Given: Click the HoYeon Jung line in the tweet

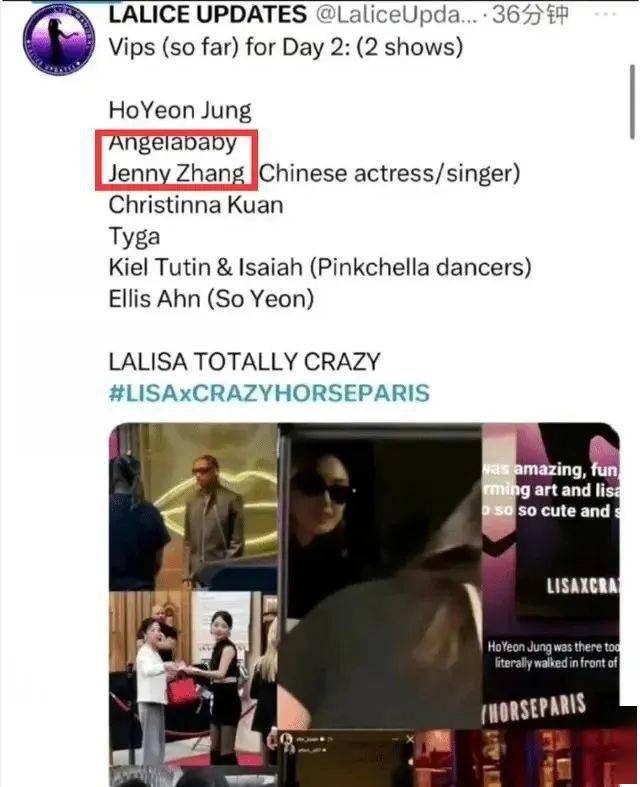Looking at the screenshot, I should click(180, 111).
